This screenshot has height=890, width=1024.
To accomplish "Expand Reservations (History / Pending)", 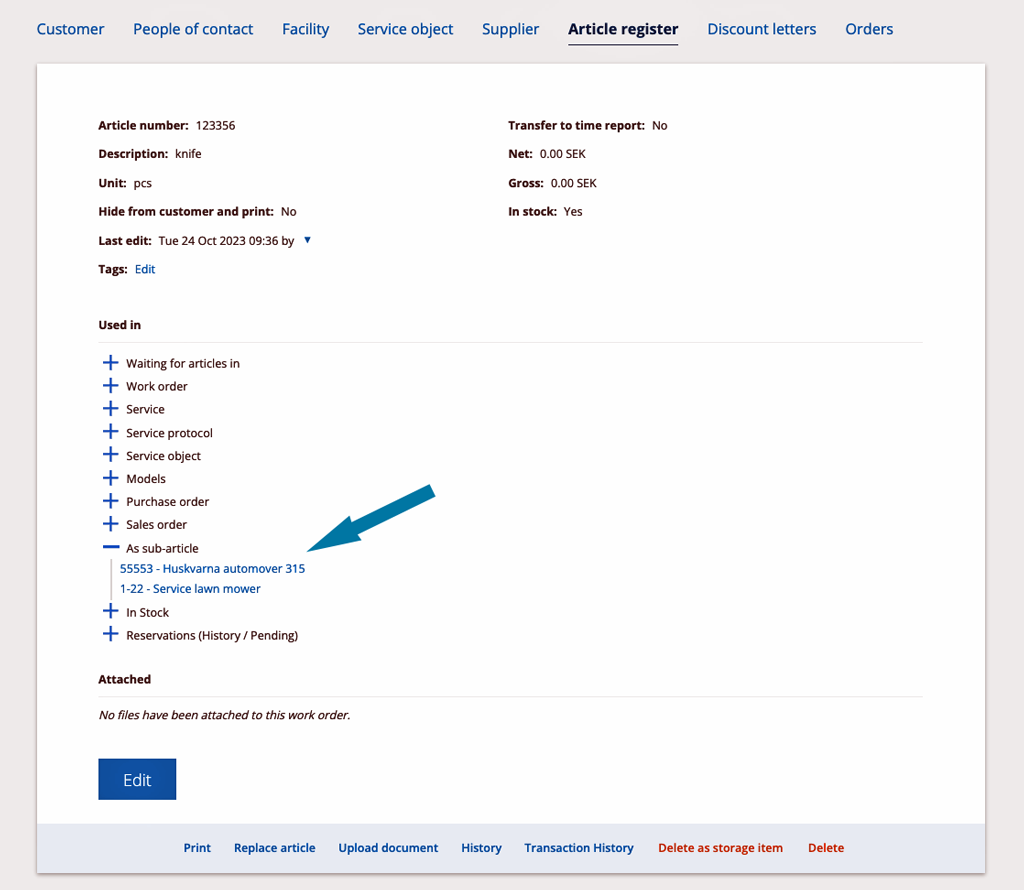I will [110, 634].
